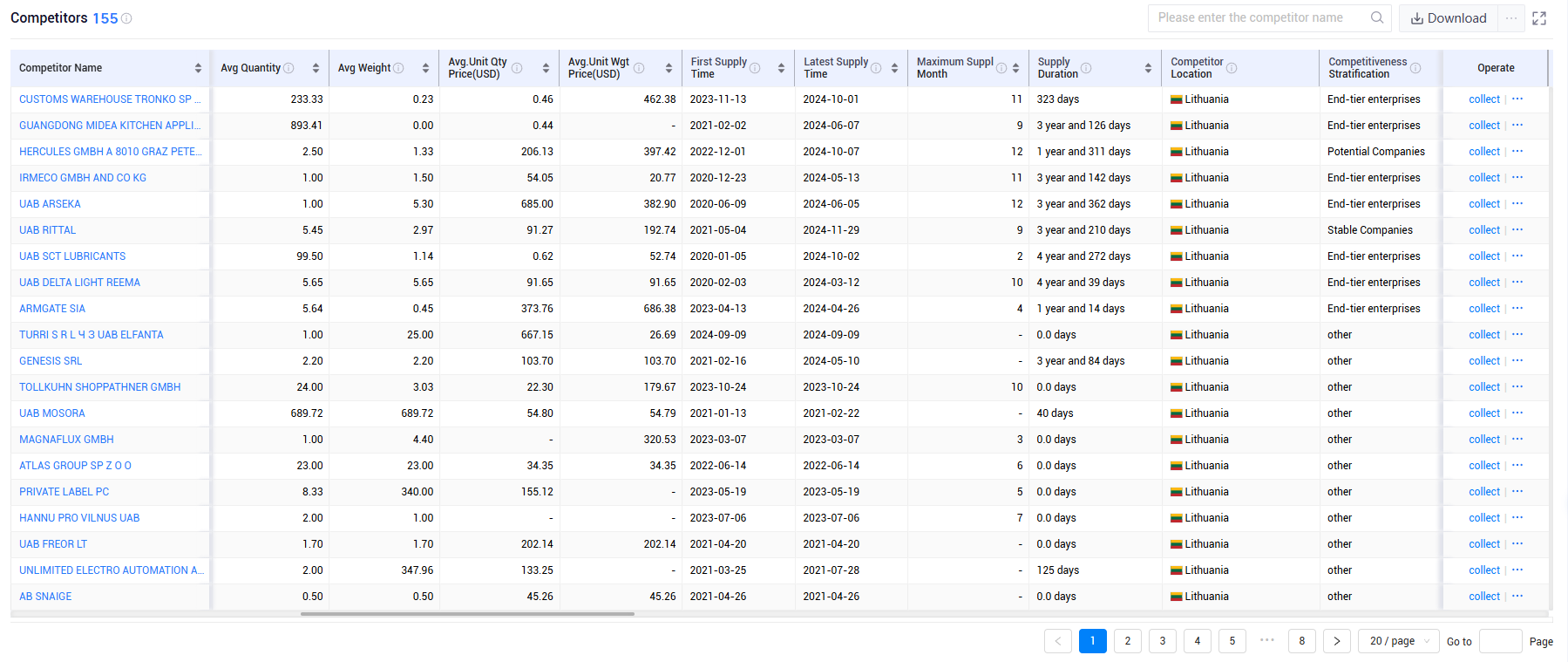Screen dimensions: 1568x662
Task: Click the Avg.Unit Qty Price info icon
Action: 517,68
